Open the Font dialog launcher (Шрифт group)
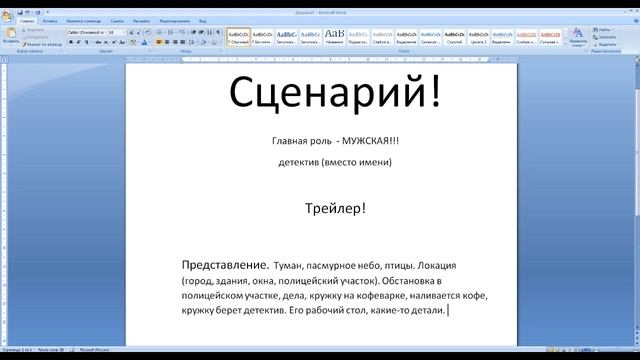Viewport: 640px width, 360px height. pyautogui.click(x=149, y=51)
